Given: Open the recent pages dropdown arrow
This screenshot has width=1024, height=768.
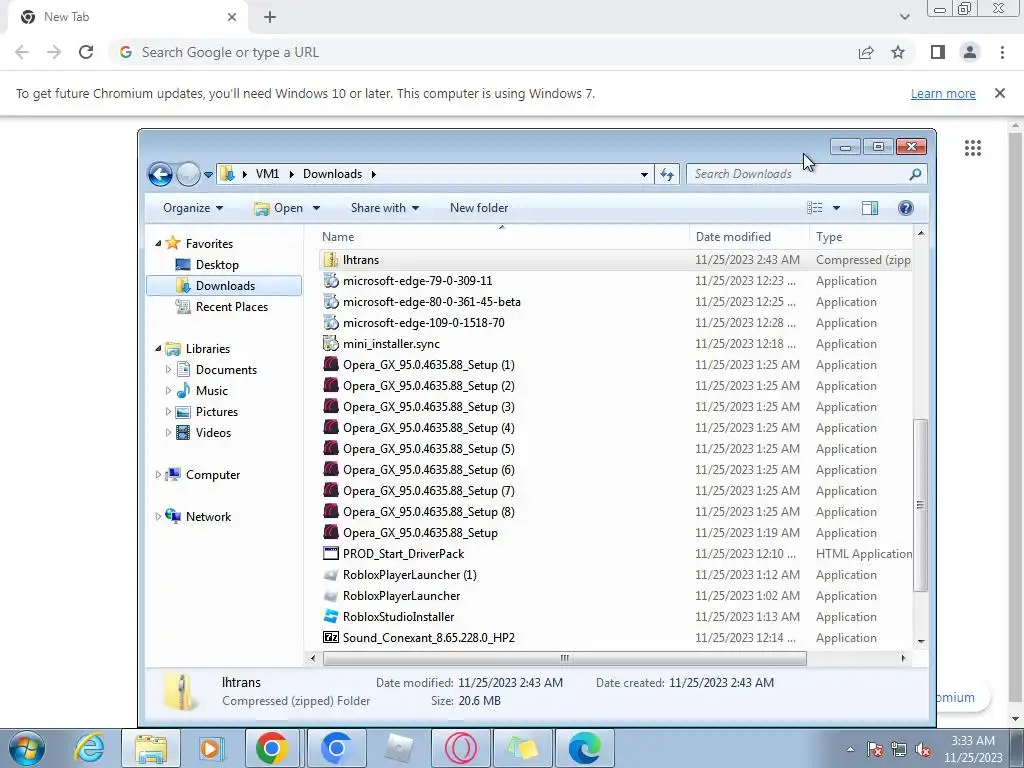Looking at the screenshot, I should [208, 174].
